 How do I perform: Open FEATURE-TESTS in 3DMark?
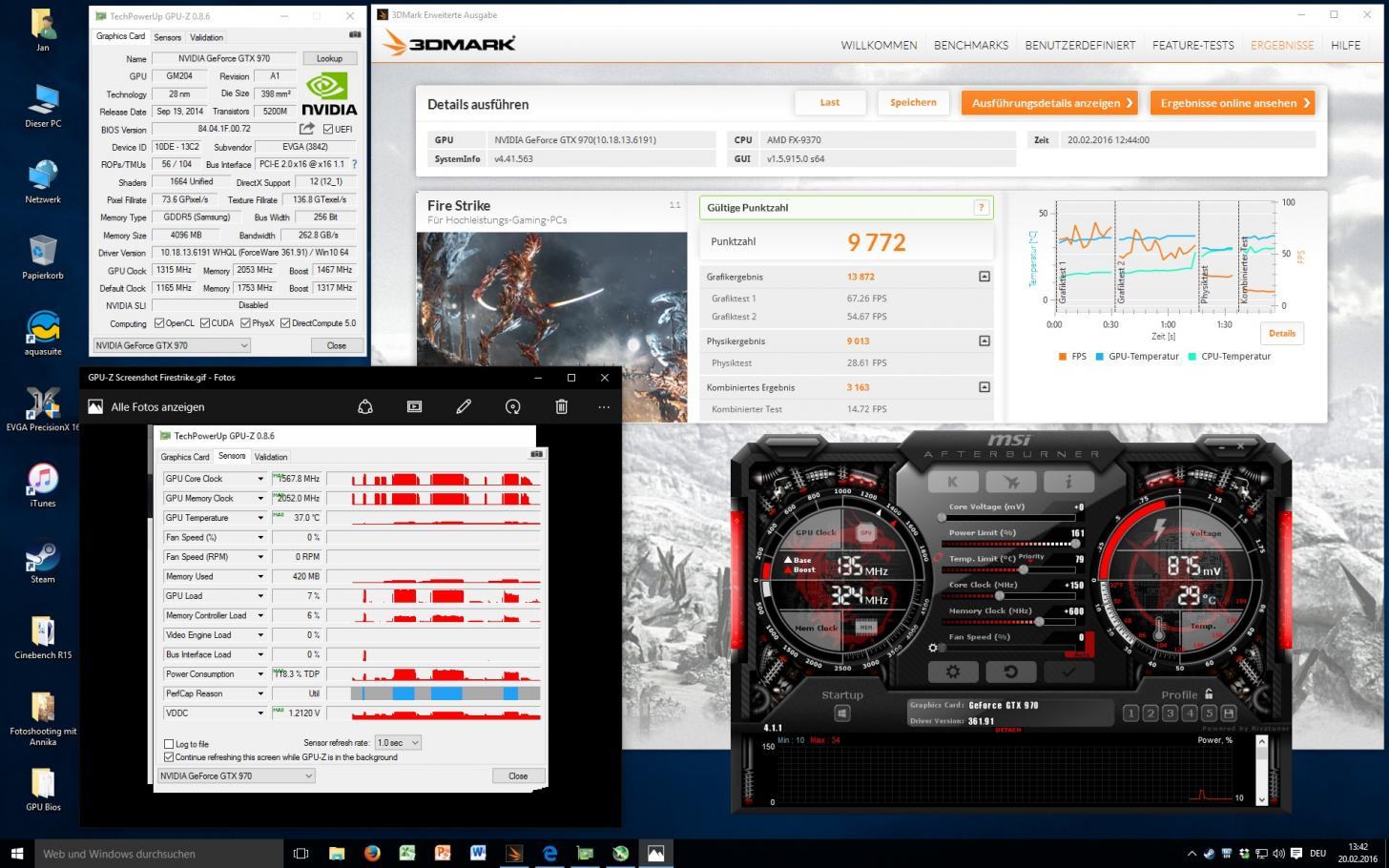(x=1192, y=45)
